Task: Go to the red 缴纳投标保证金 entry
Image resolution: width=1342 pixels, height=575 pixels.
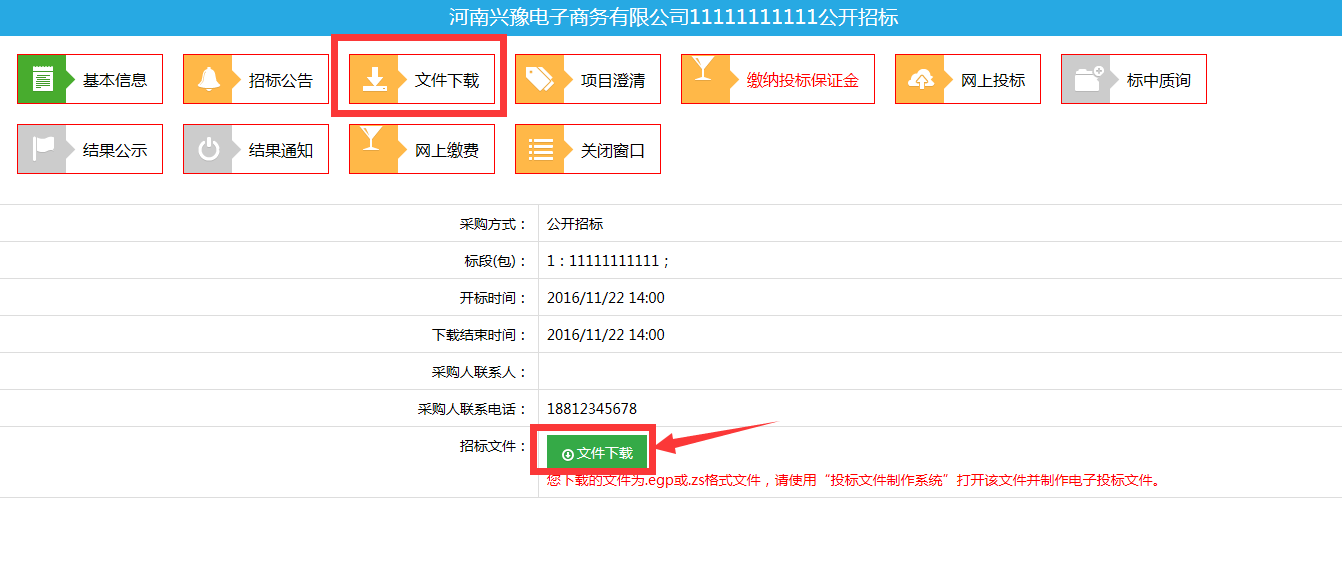Action: pos(802,80)
